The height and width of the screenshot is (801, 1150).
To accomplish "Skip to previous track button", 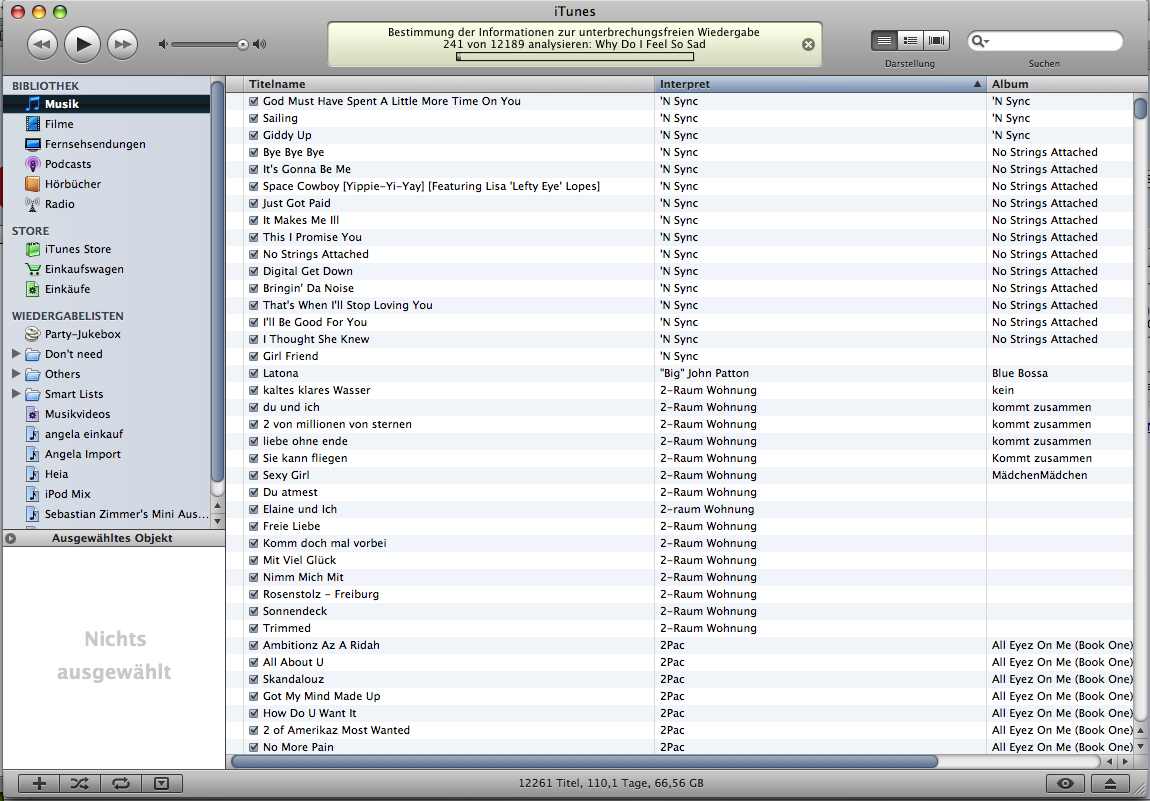I will 43,44.
